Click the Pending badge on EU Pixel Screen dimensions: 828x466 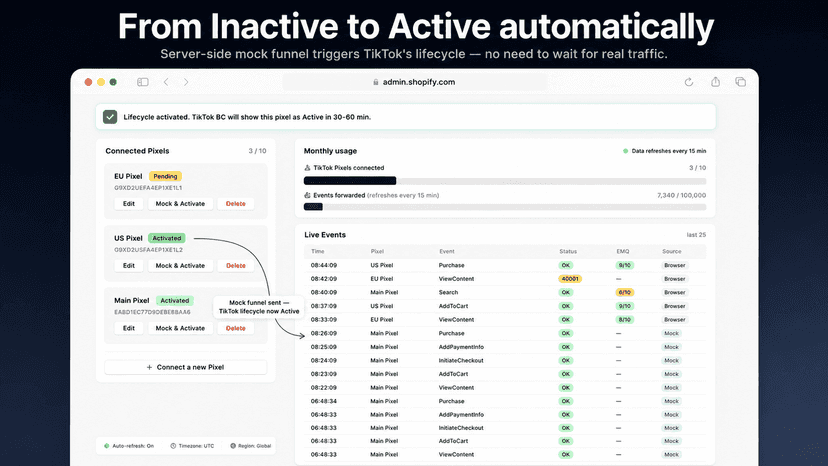pos(165,176)
